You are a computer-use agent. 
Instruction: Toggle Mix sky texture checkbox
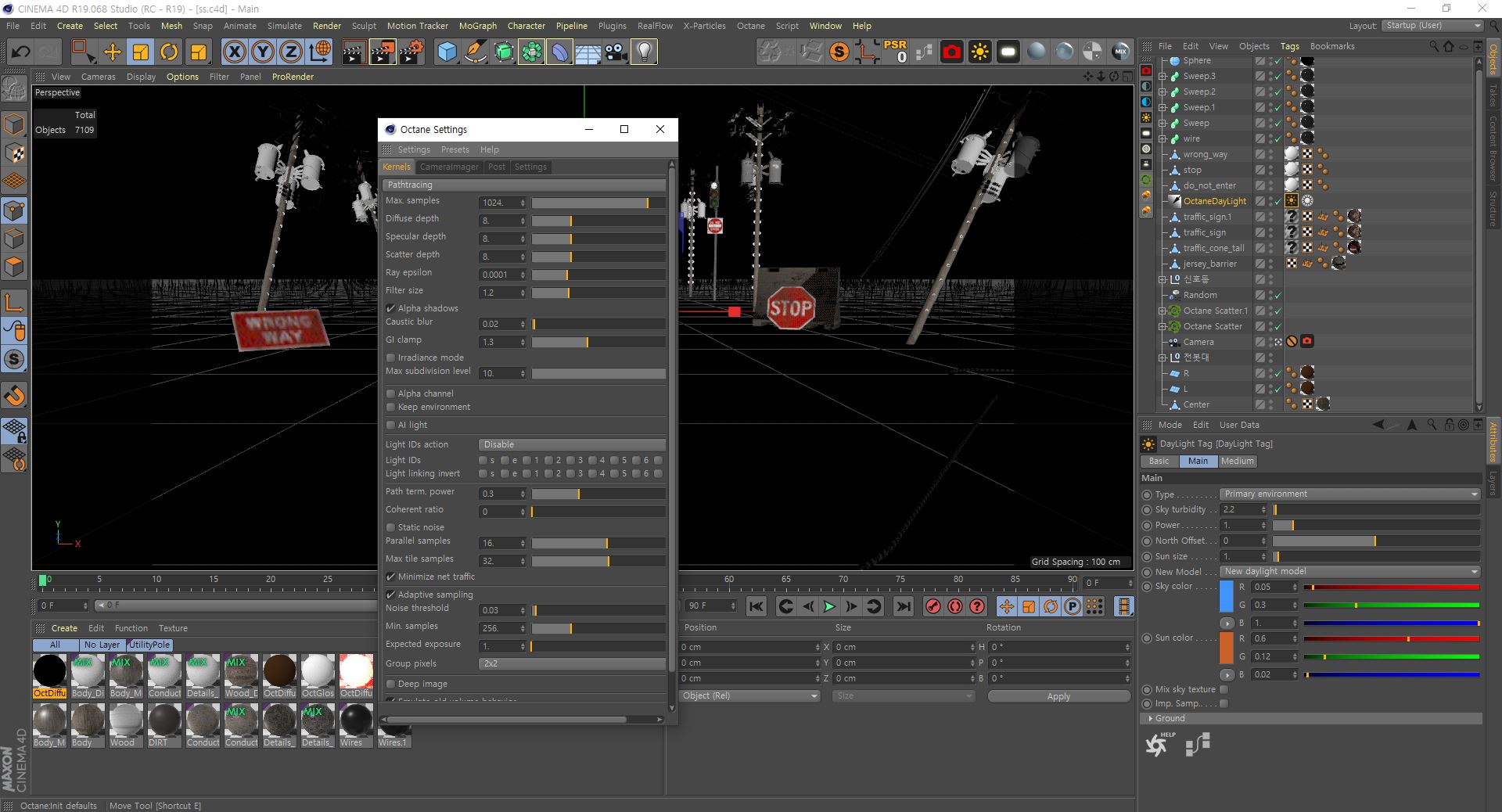pyautogui.click(x=1224, y=689)
